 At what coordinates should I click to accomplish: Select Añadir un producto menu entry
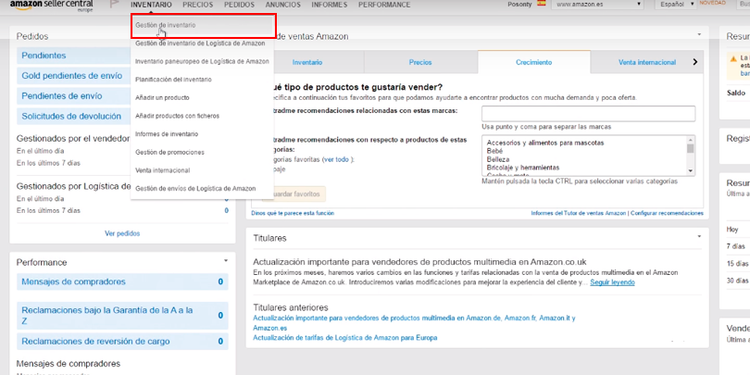click(162, 98)
